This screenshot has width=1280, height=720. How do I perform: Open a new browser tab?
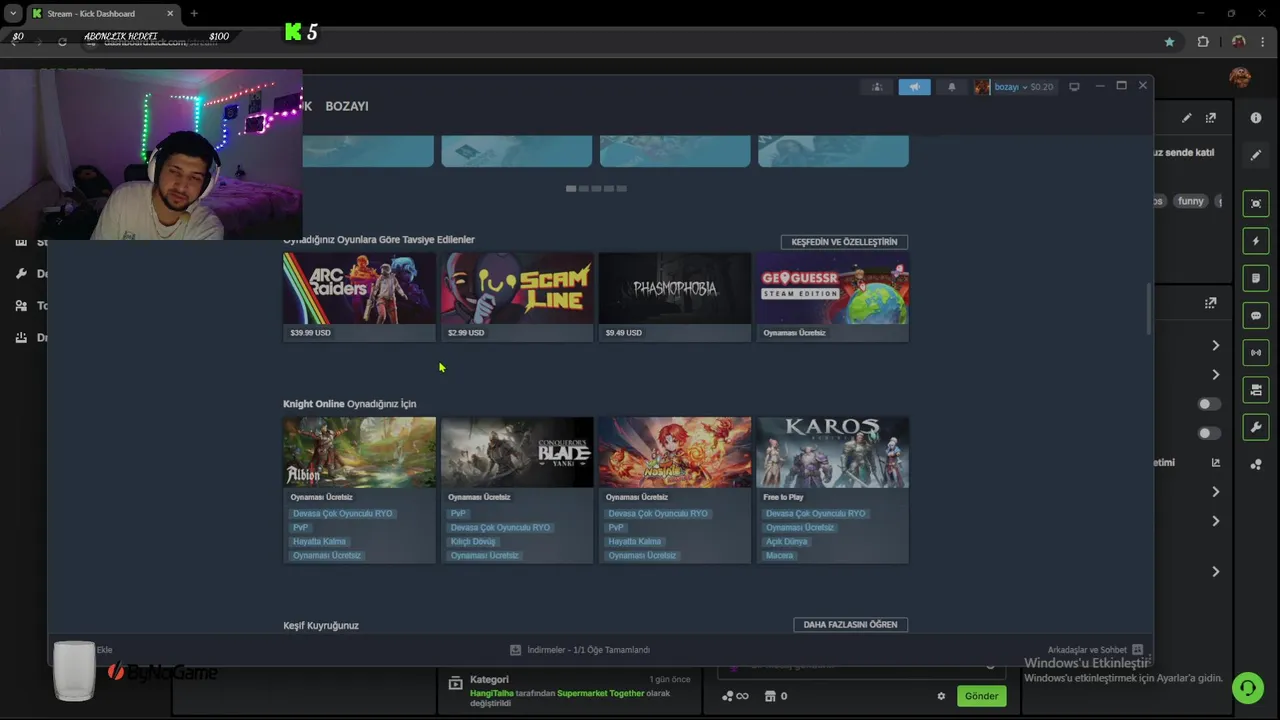click(x=194, y=14)
